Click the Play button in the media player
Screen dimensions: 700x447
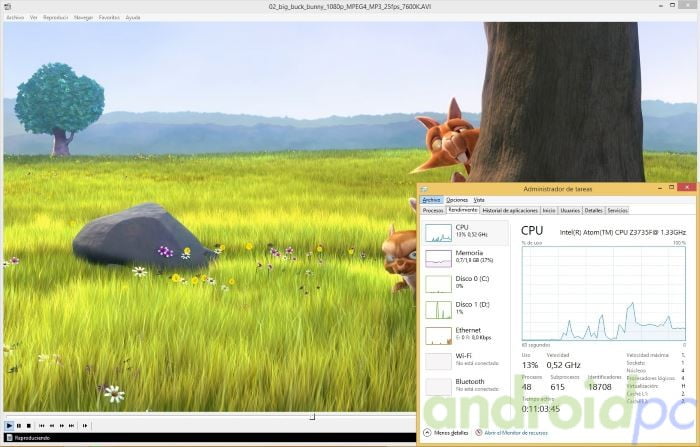[x=9, y=426]
